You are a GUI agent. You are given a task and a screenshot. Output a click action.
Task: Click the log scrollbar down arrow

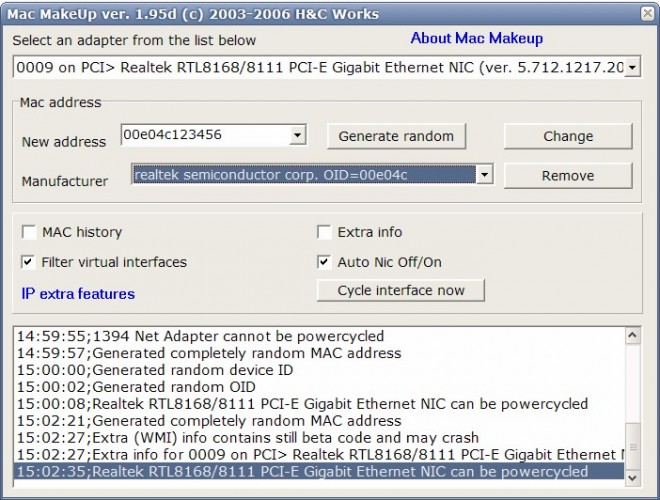pos(632,478)
